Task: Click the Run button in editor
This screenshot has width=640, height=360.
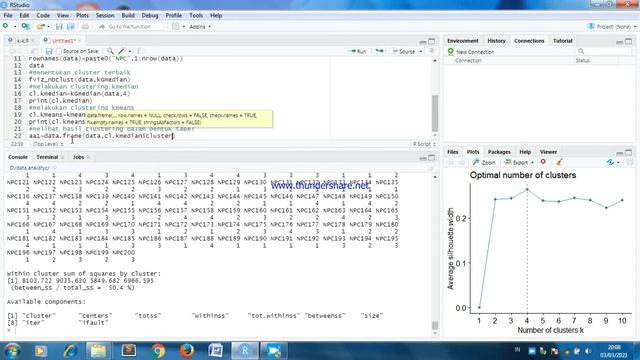Action: pyautogui.click(x=357, y=51)
